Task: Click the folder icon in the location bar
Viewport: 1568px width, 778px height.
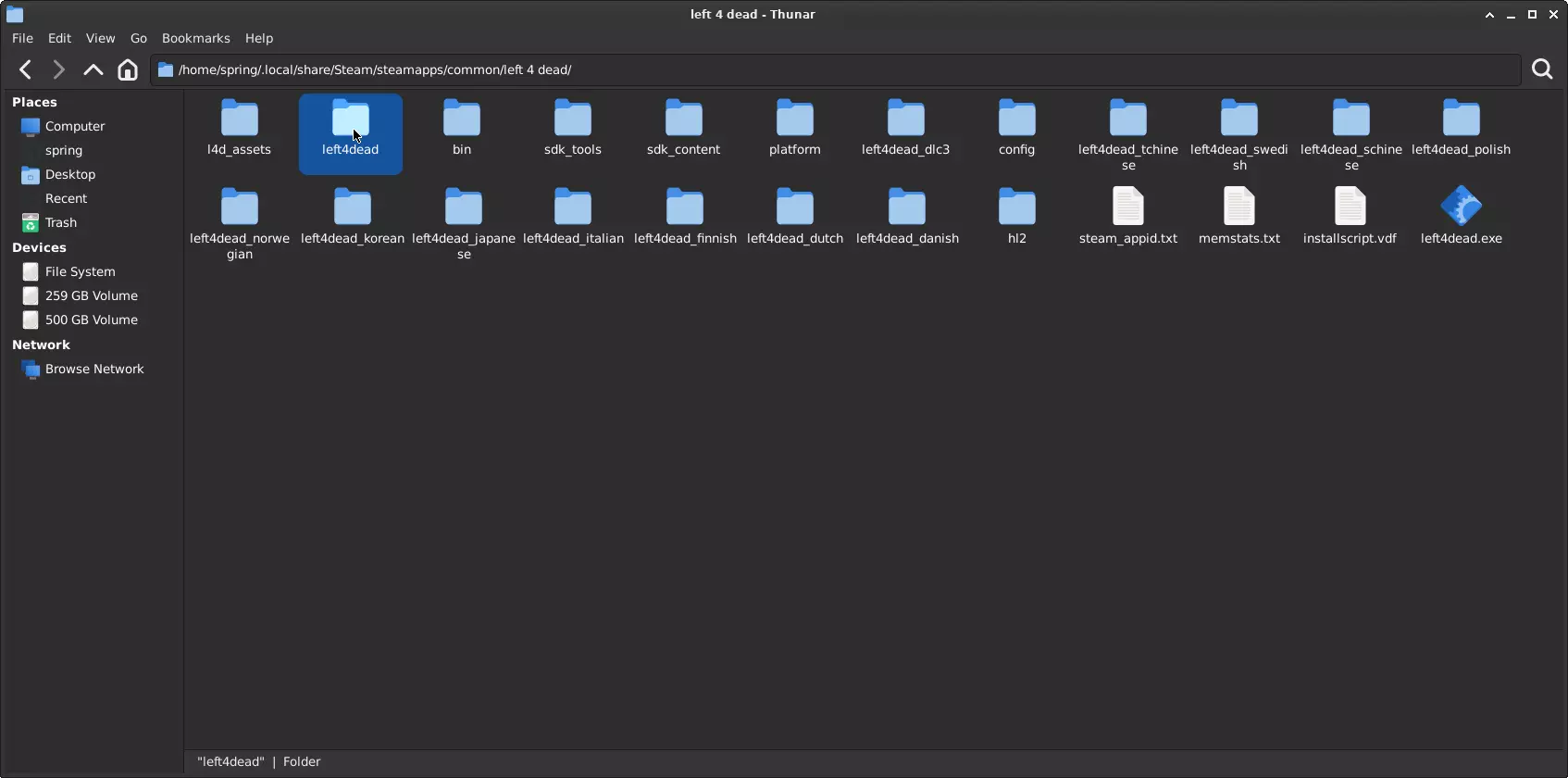Action: [x=166, y=69]
